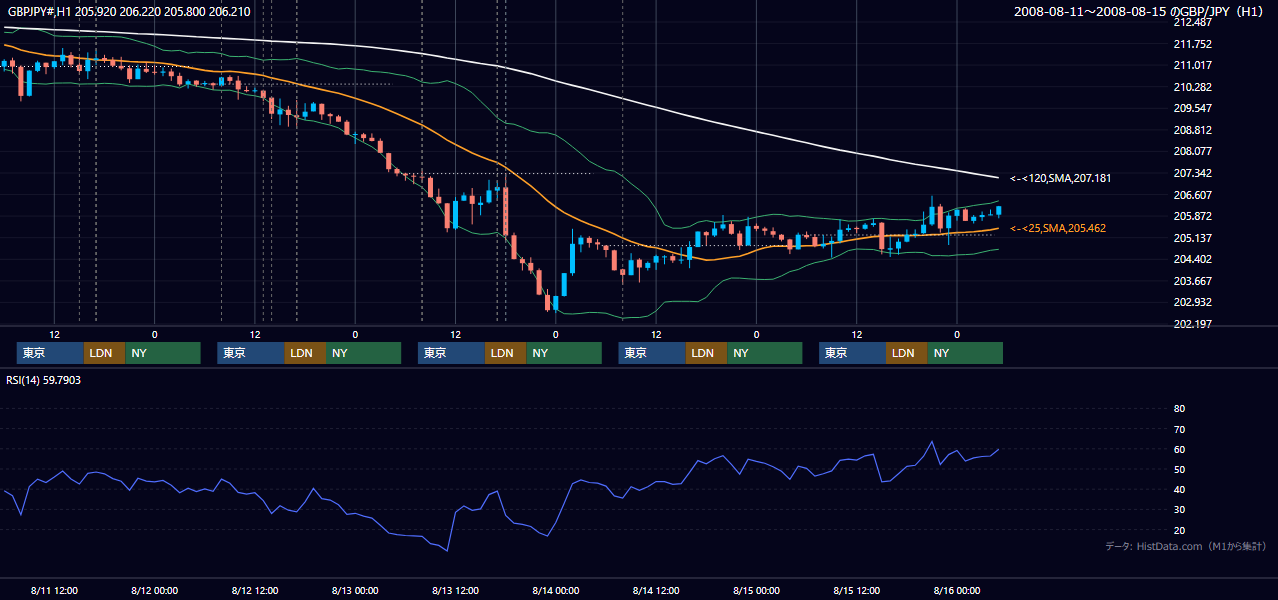Select the RSI(14) 59.7903 indicator label
Image resolution: width=1278 pixels, height=600 pixels.
(x=44, y=380)
